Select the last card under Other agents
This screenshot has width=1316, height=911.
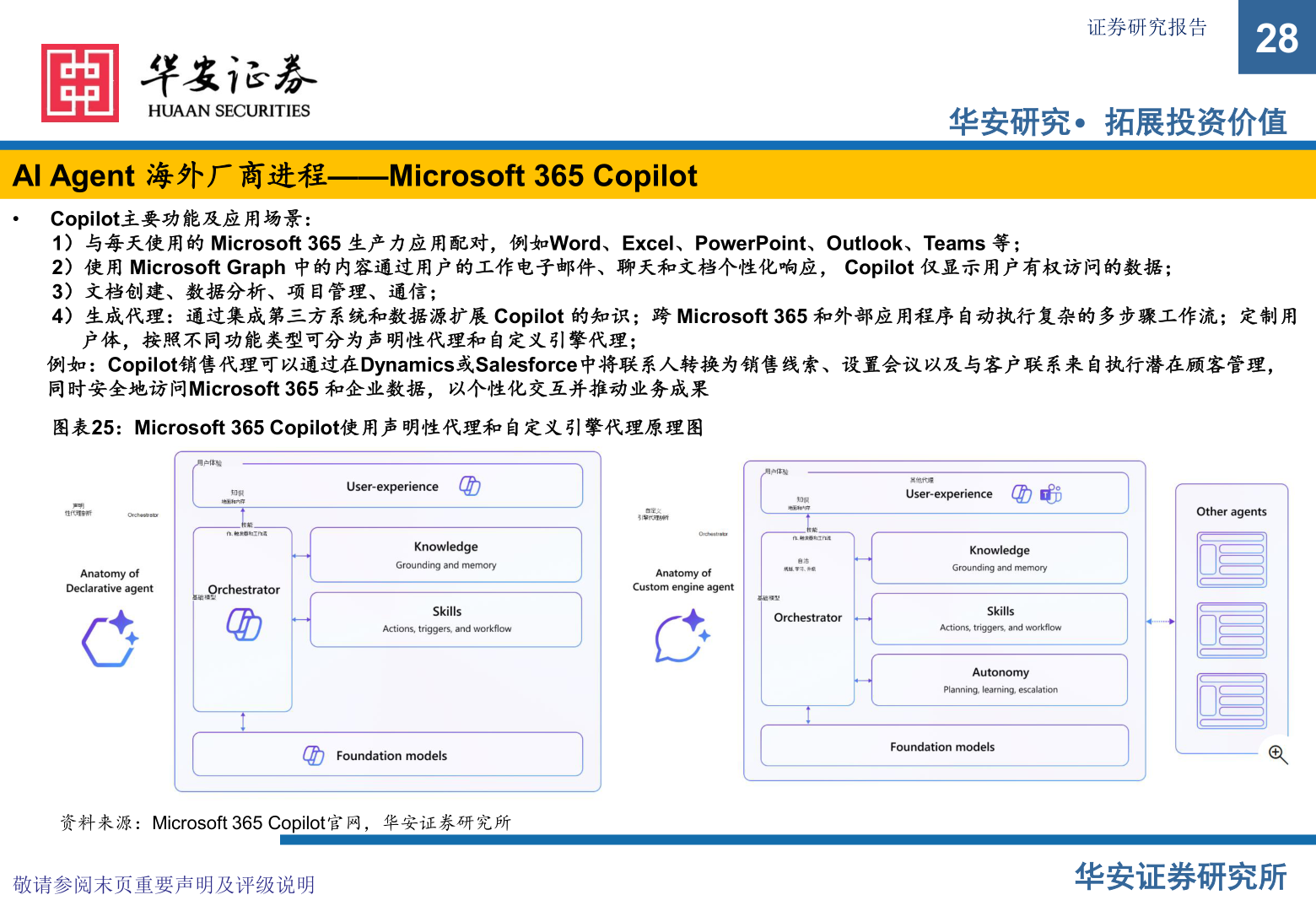click(1232, 701)
